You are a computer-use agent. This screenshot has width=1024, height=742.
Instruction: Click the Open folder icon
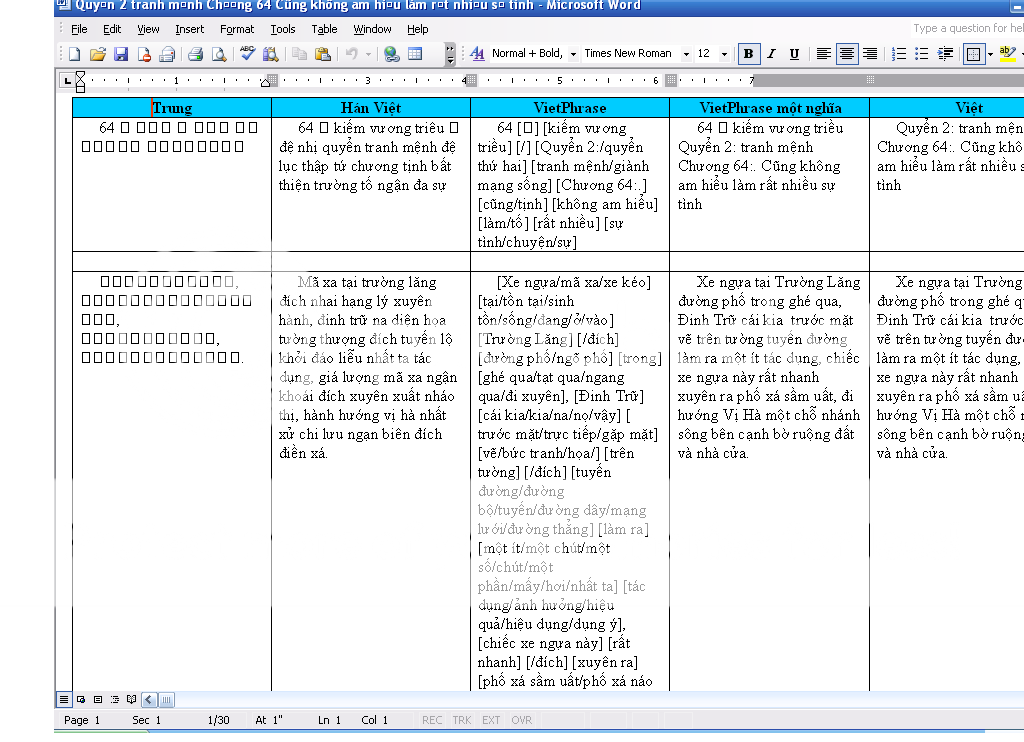98,54
